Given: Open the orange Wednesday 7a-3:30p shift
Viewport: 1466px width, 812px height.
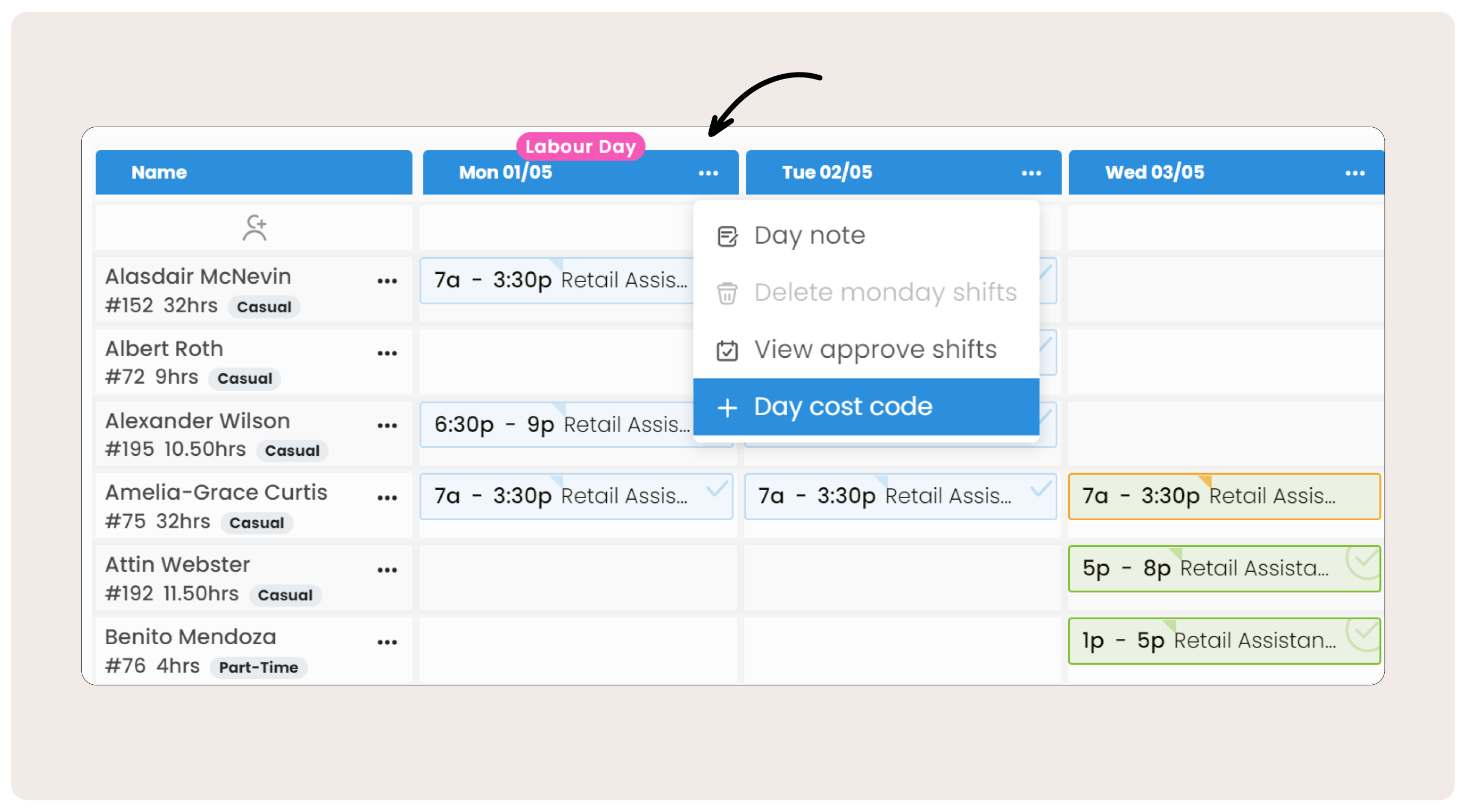Looking at the screenshot, I should pos(1223,496).
